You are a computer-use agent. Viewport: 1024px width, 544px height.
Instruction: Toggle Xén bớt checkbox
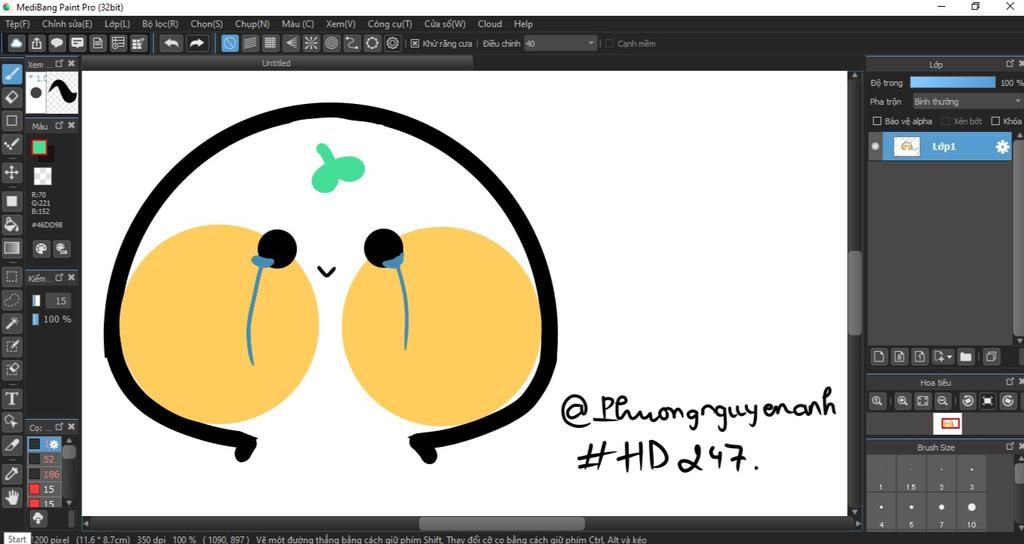tap(945, 121)
